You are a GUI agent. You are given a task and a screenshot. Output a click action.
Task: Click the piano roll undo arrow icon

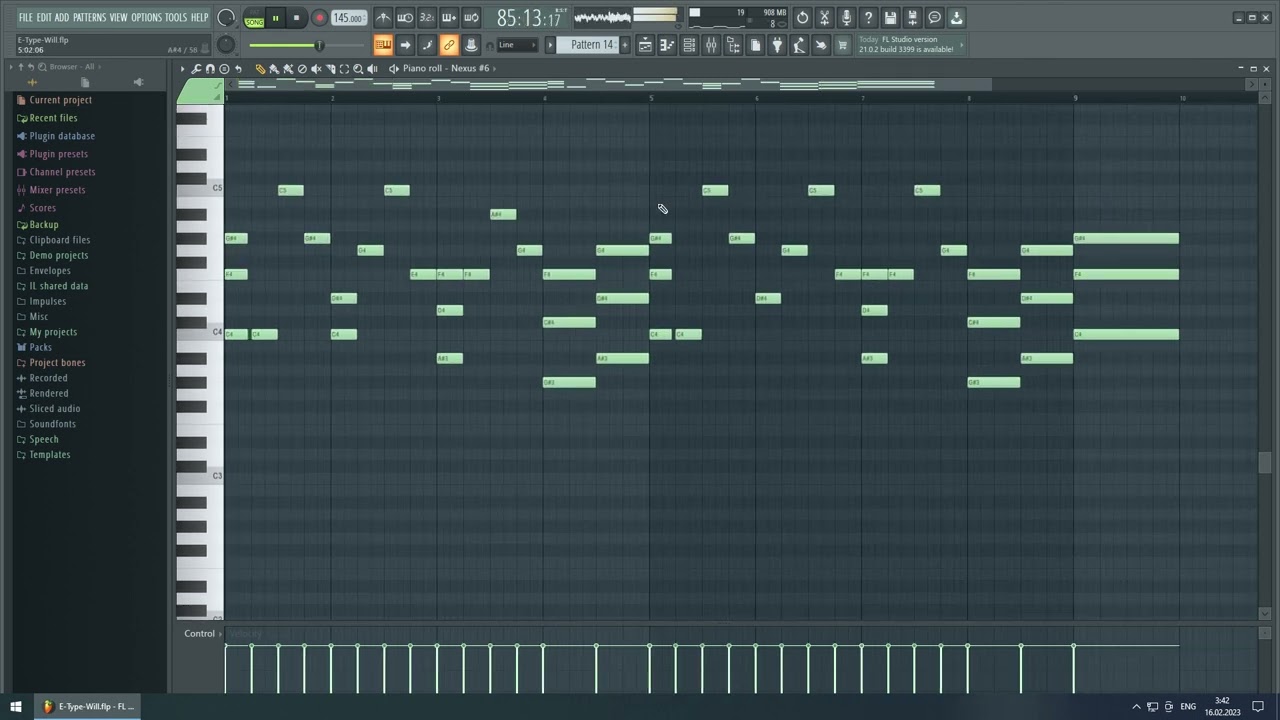coord(238,68)
